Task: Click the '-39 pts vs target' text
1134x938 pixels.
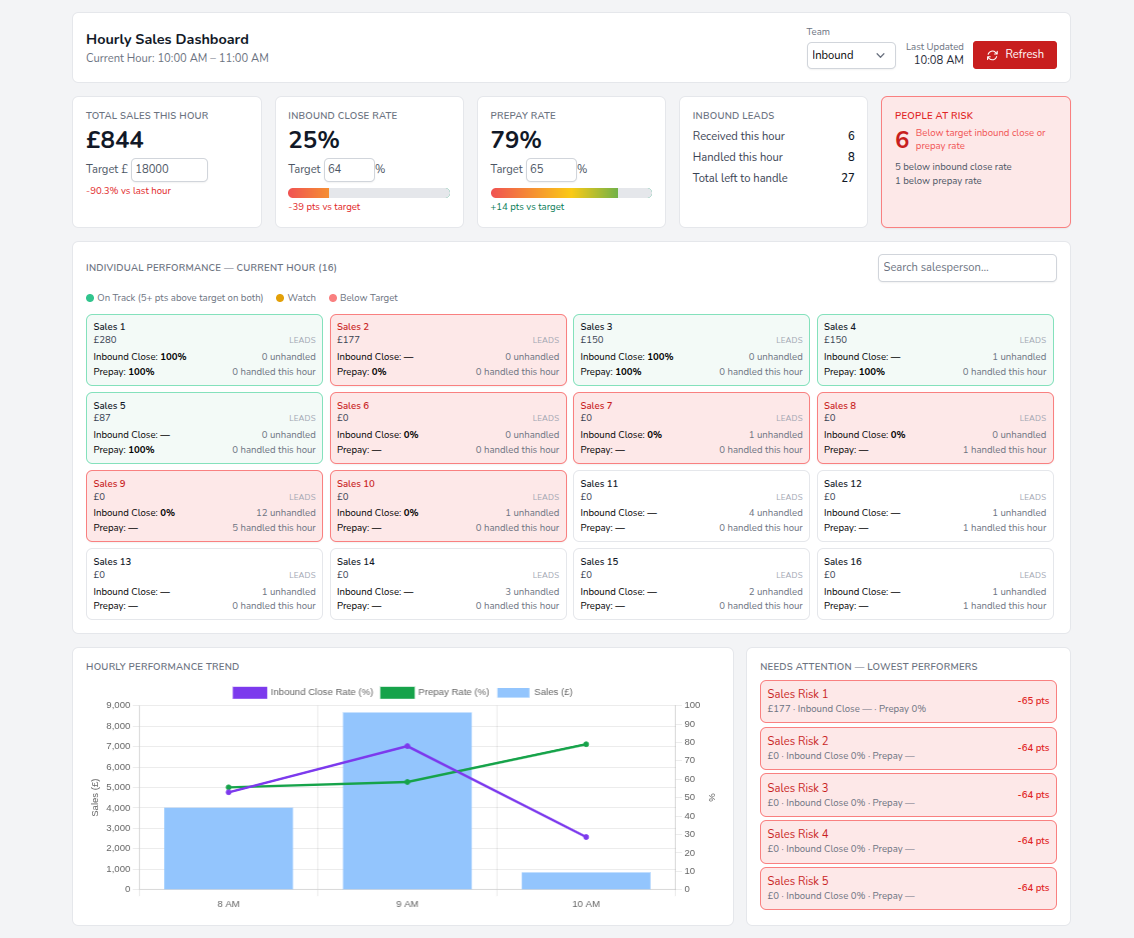Action: (324, 207)
